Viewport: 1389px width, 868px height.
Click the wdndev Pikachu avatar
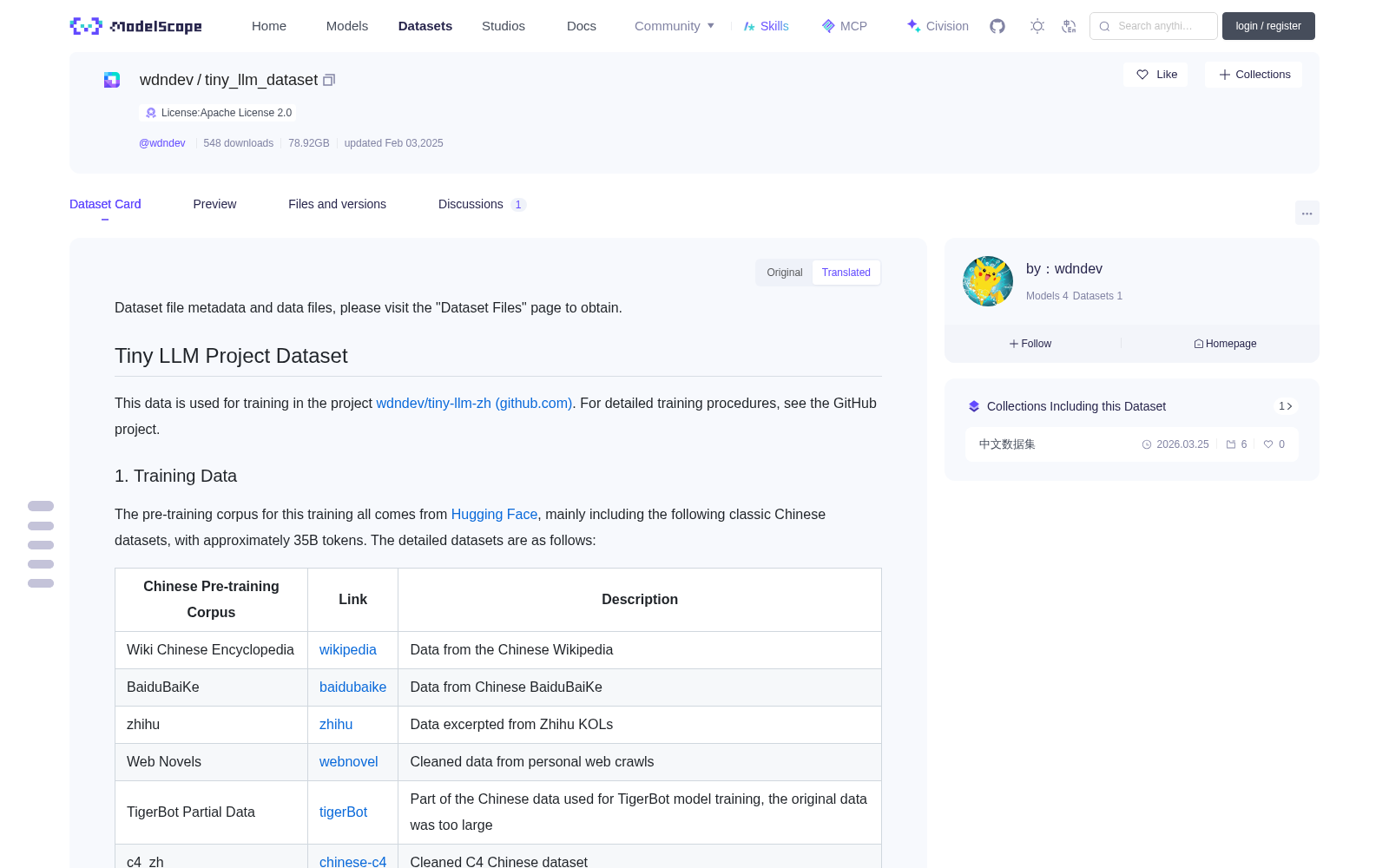pyautogui.click(x=988, y=281)
